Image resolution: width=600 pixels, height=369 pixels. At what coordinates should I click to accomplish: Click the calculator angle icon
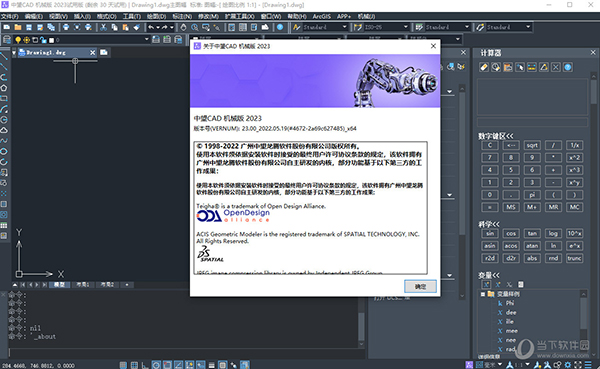(x=544, y=67)
